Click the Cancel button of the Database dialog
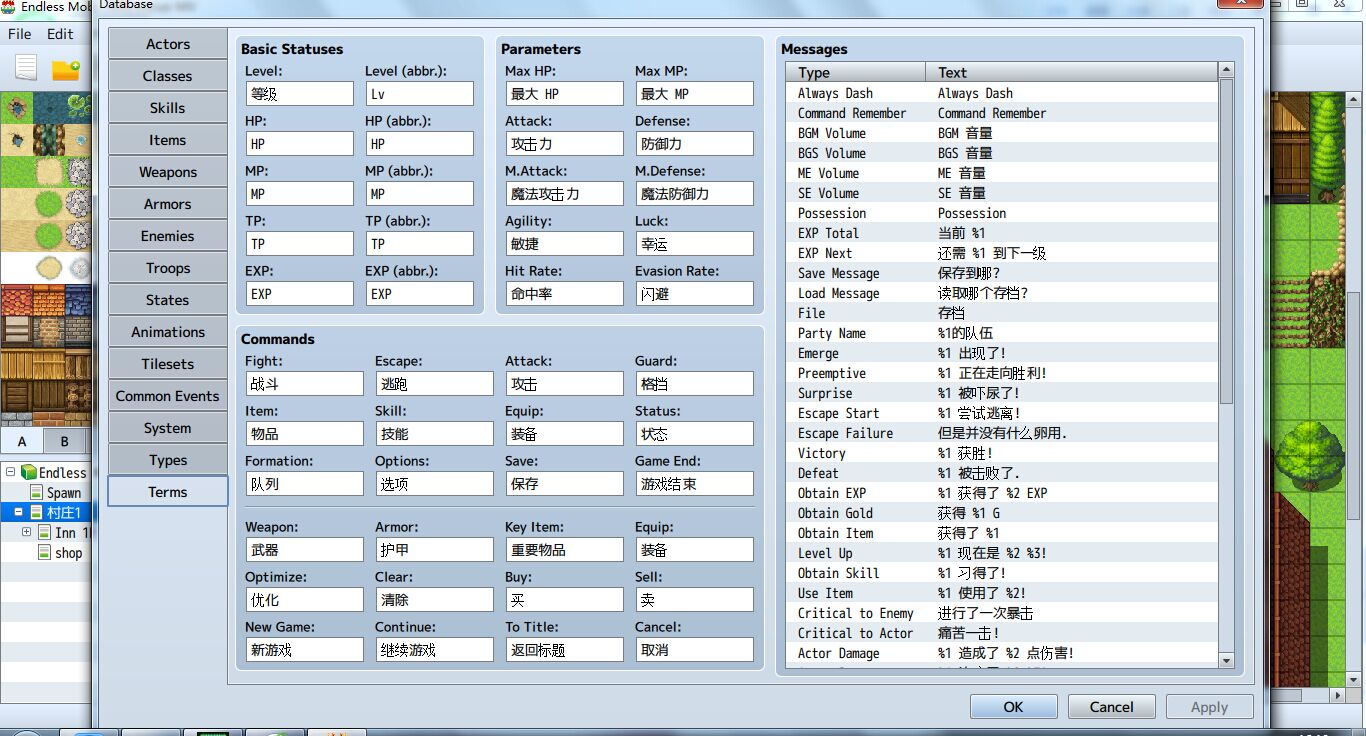This screenshot has height=736, width=1366. [1112, 707]
